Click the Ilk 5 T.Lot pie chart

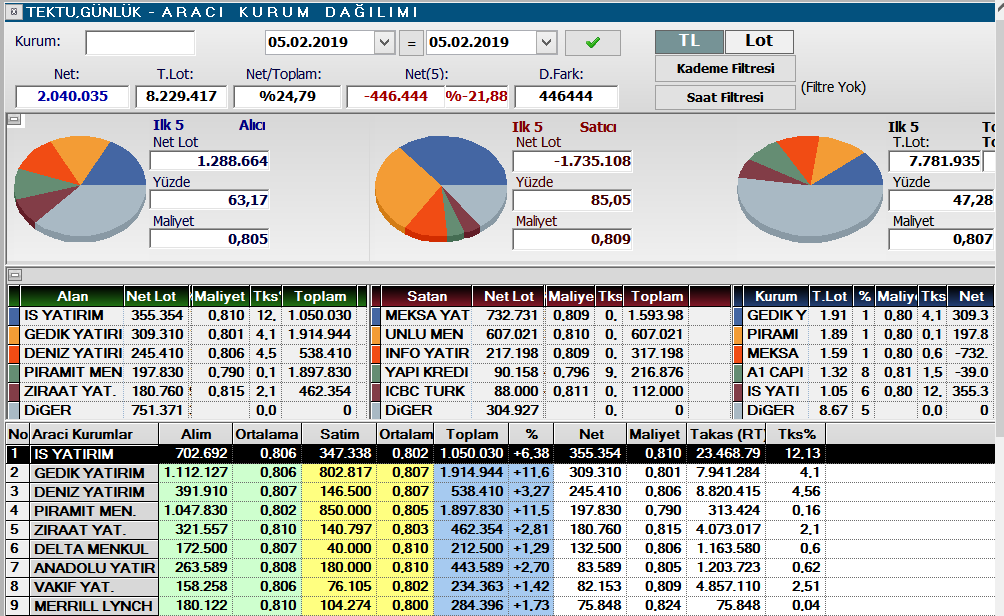coord(811,188)
